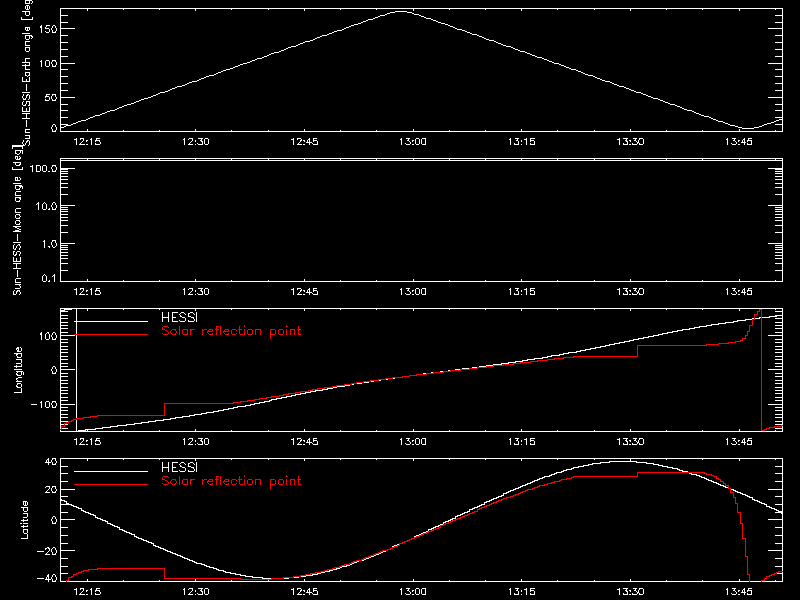Click 13:15 time label under Latitude plot
Screen dimensions: 800x600
(521, 592)
